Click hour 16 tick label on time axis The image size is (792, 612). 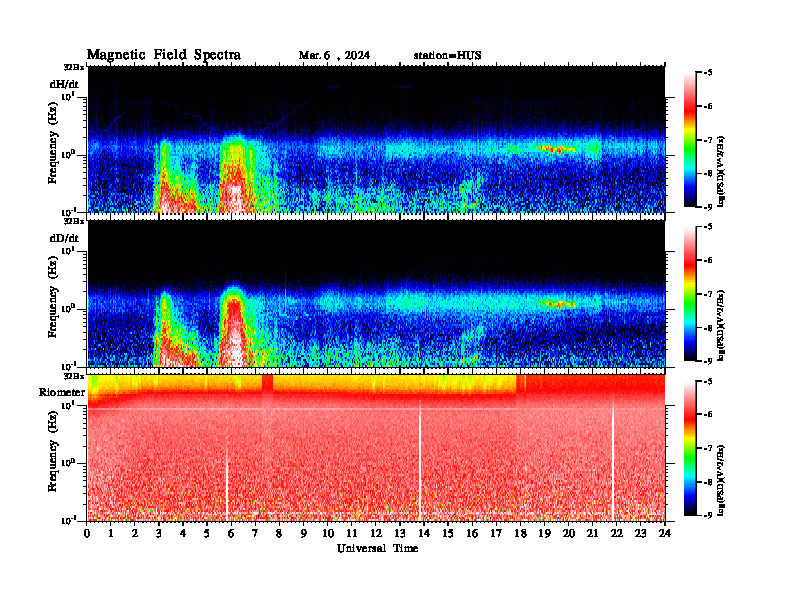(472, 533)
